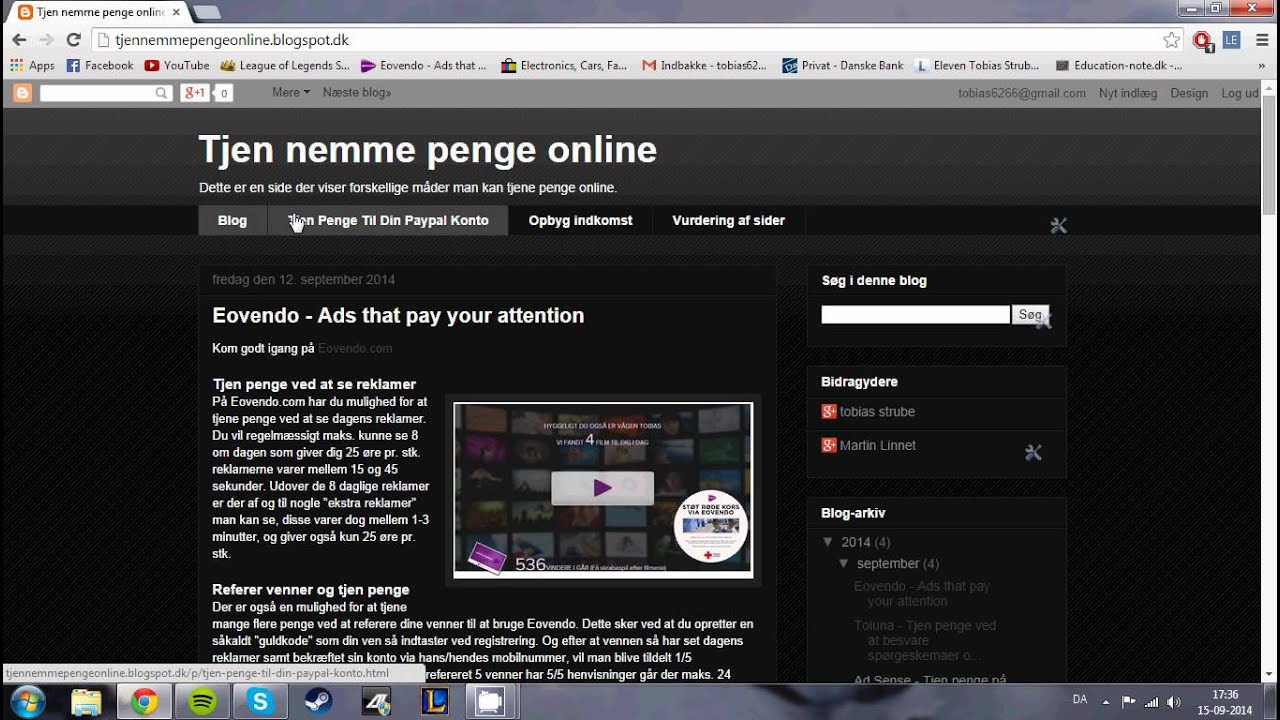Open contributor Martin Linnet profile
Viewport: 1280px width, 720px height.
878,445
